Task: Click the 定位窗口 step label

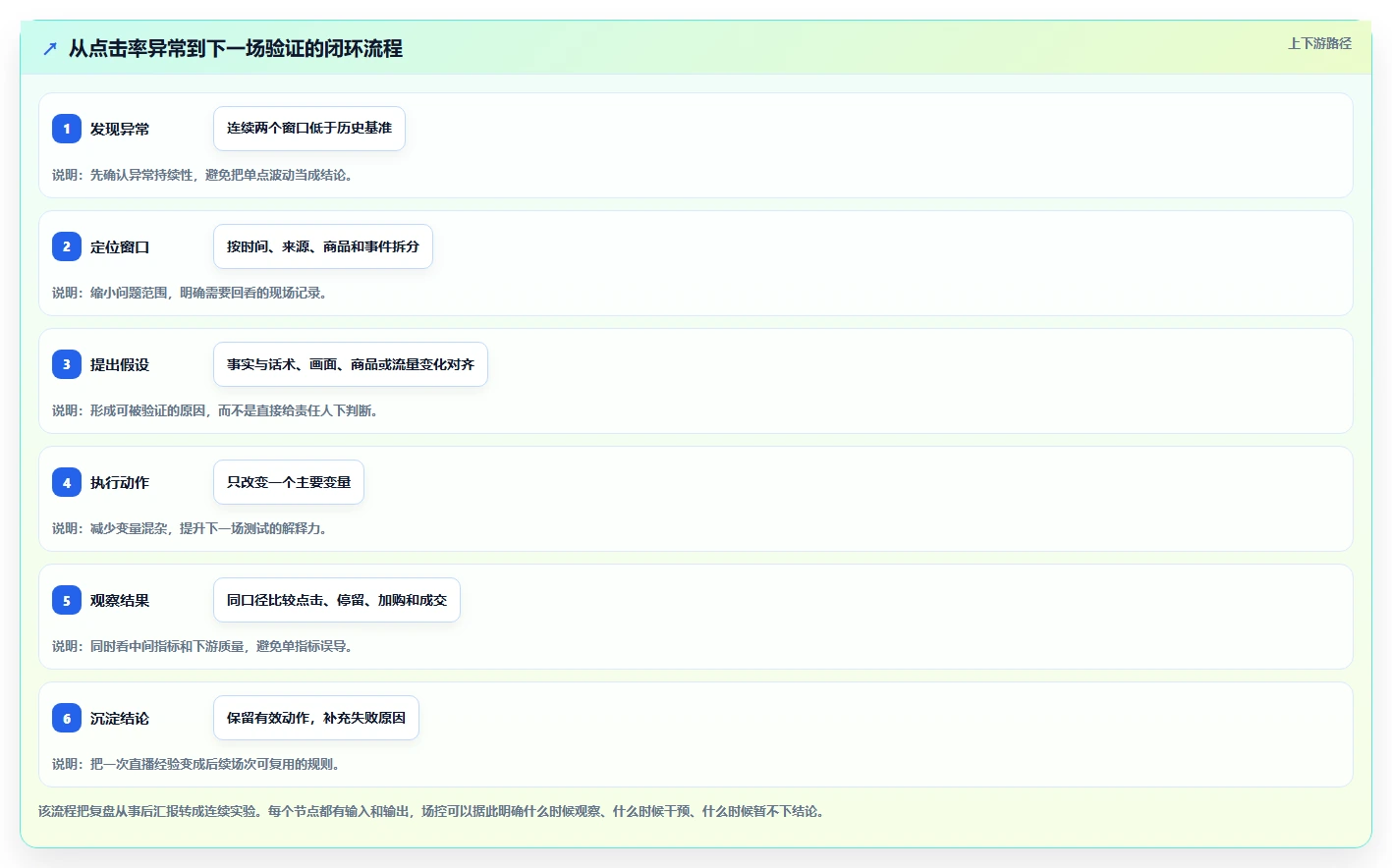Action: pos(120,246)
